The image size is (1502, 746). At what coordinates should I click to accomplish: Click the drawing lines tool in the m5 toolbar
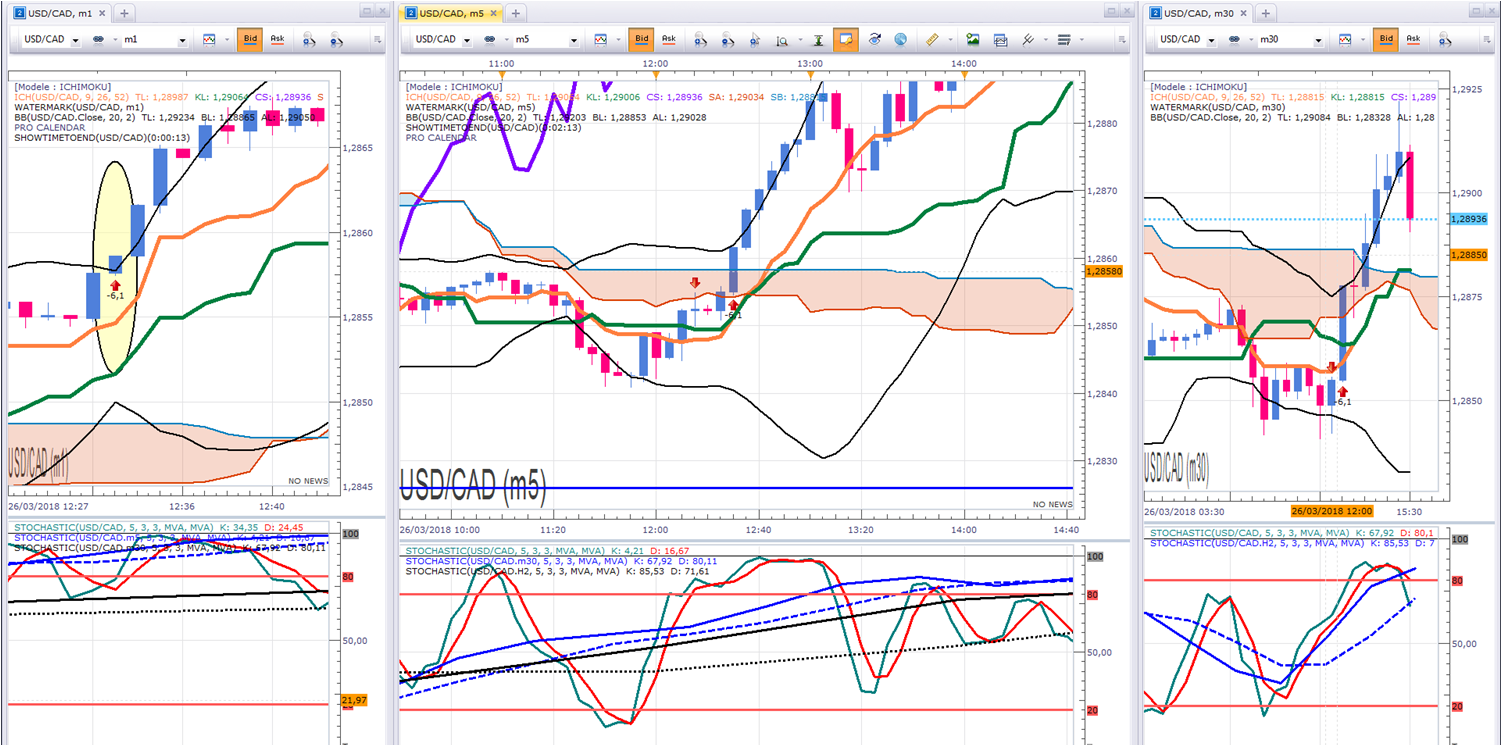(x=1028, y=40)
